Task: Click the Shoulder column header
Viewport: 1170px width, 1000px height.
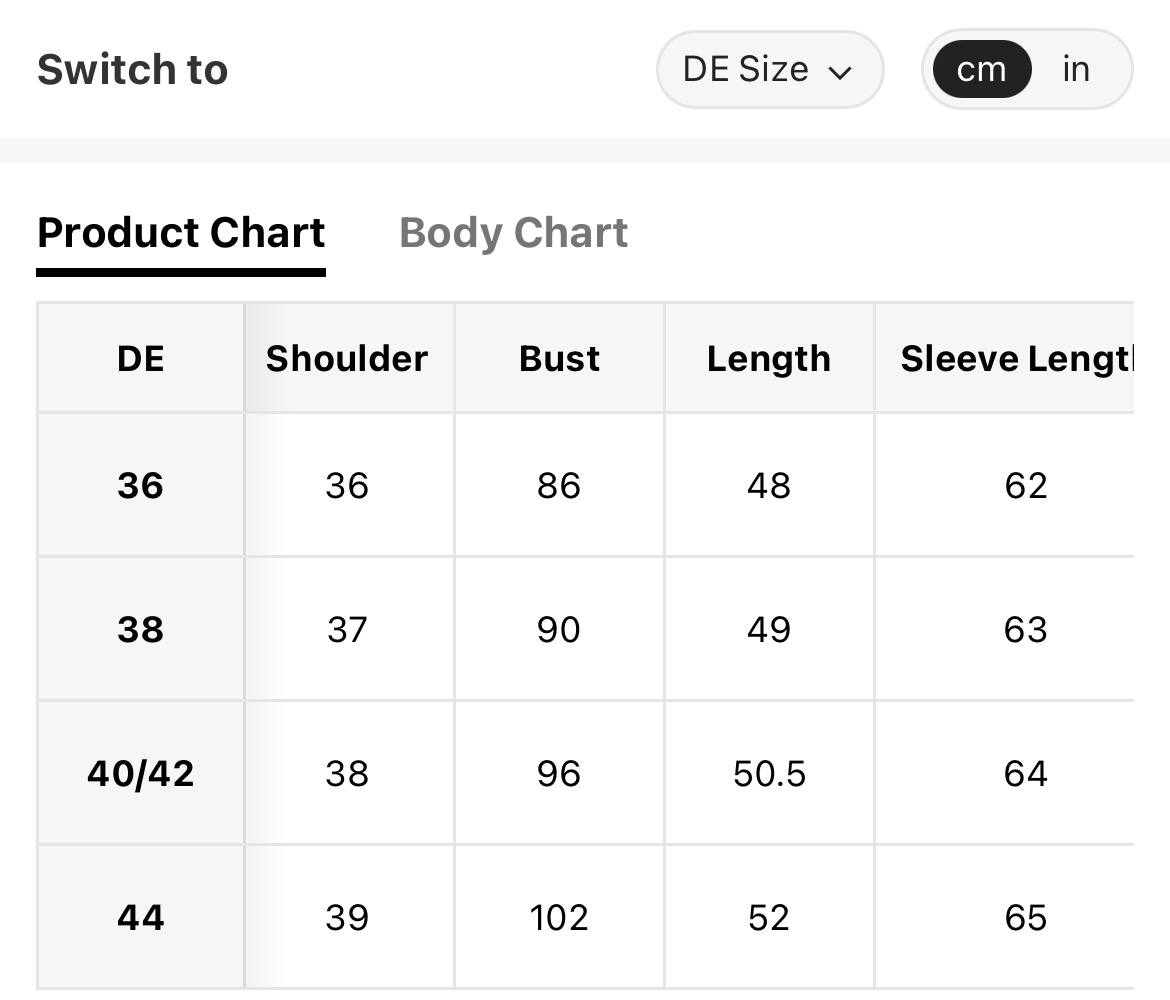Action: (349, 358)
